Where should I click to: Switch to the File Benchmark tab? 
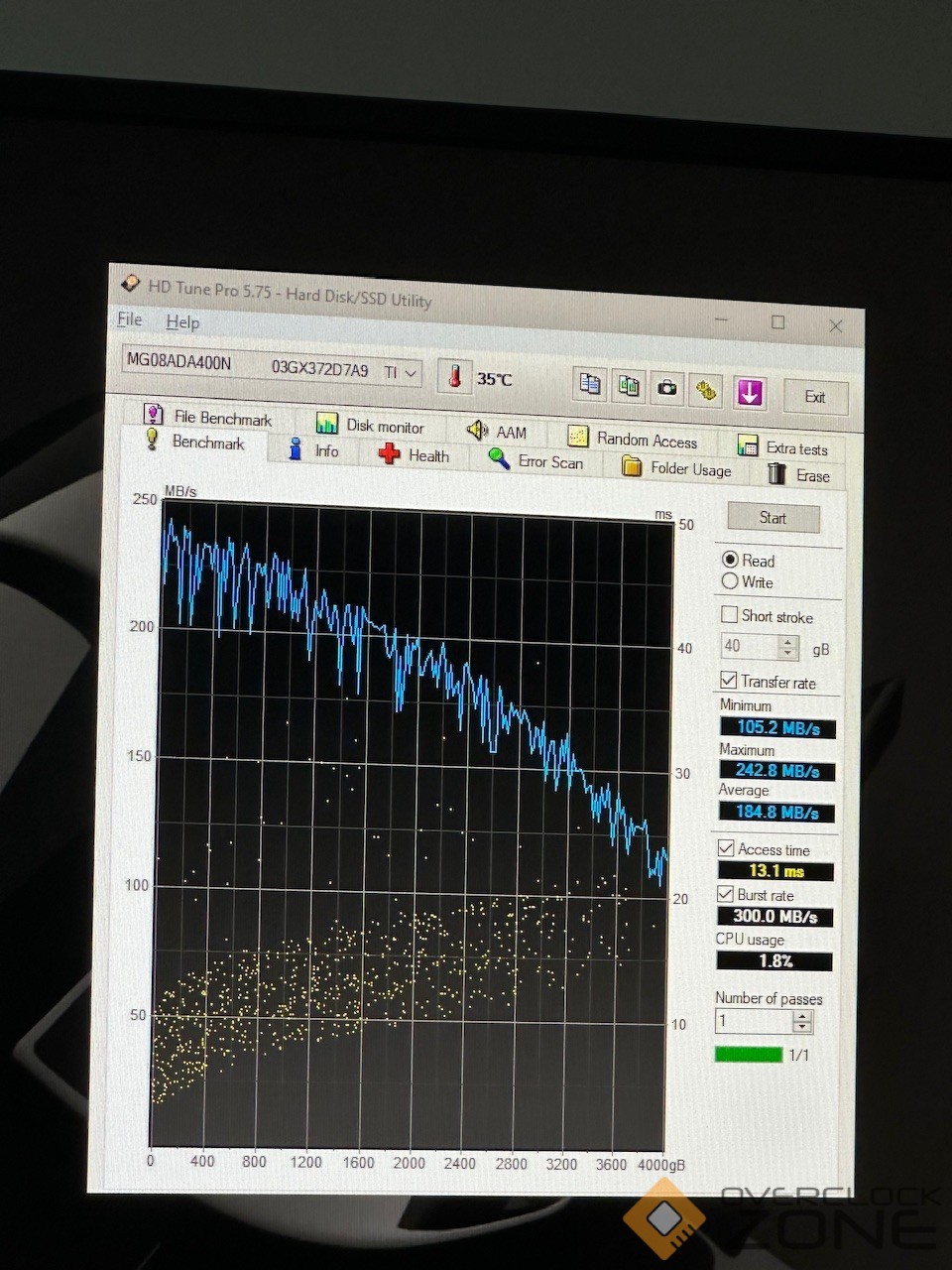222,418
